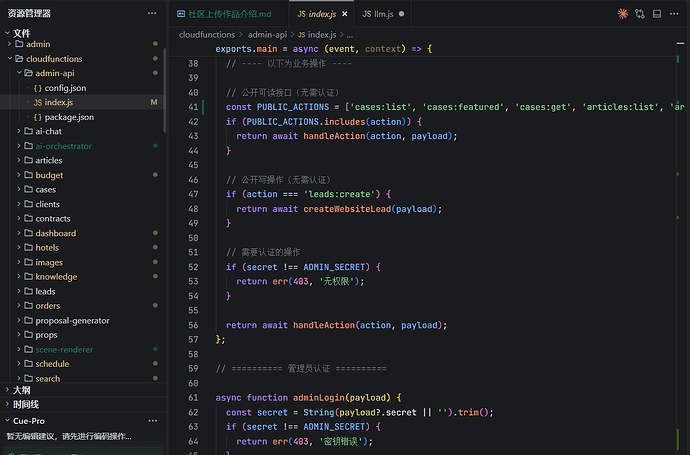Click line number 61 in the gutter
The width and height of the screenshot is (690, 455).
click(193, 398)
